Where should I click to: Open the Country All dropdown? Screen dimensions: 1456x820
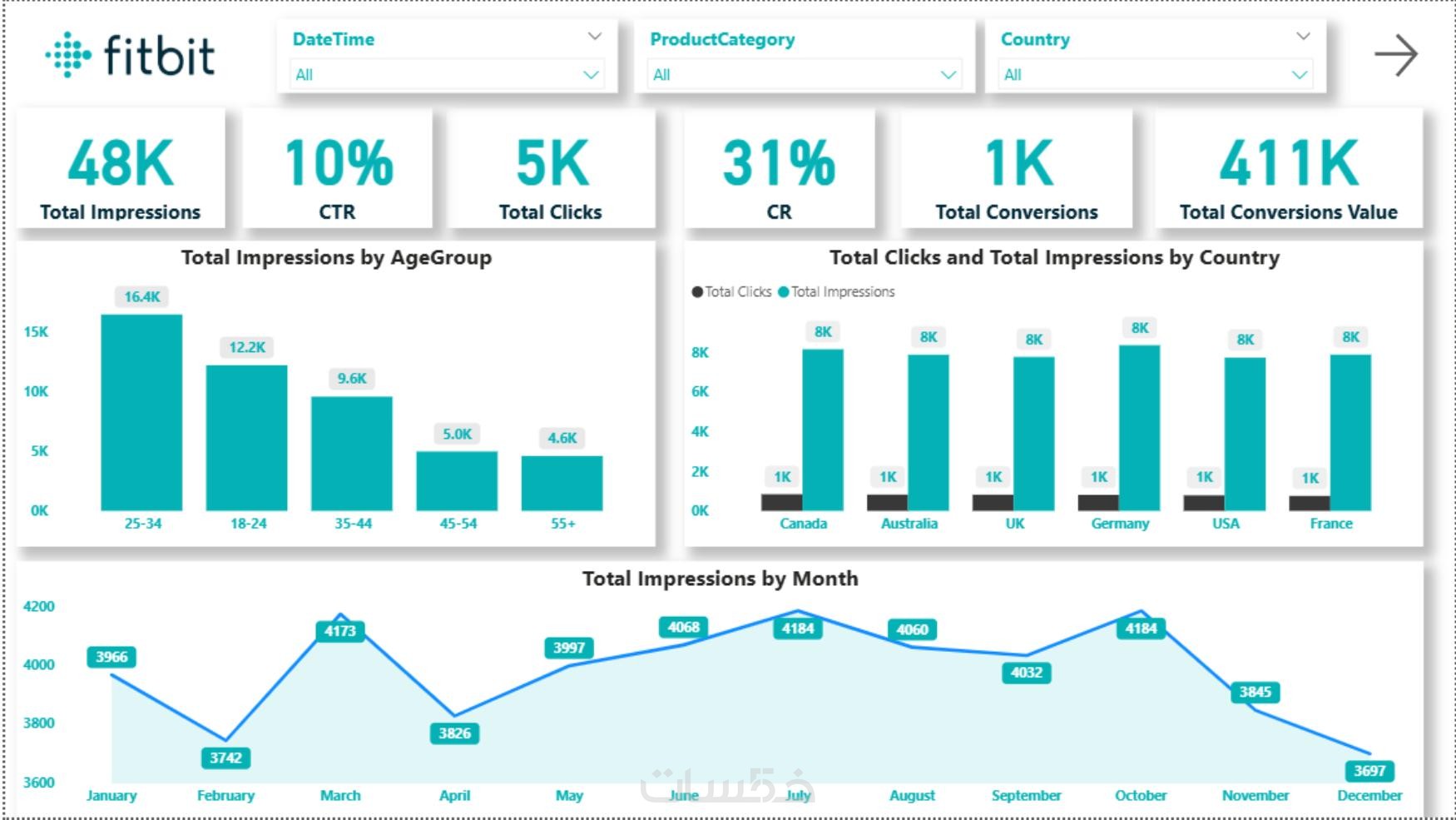point(1155,74)
